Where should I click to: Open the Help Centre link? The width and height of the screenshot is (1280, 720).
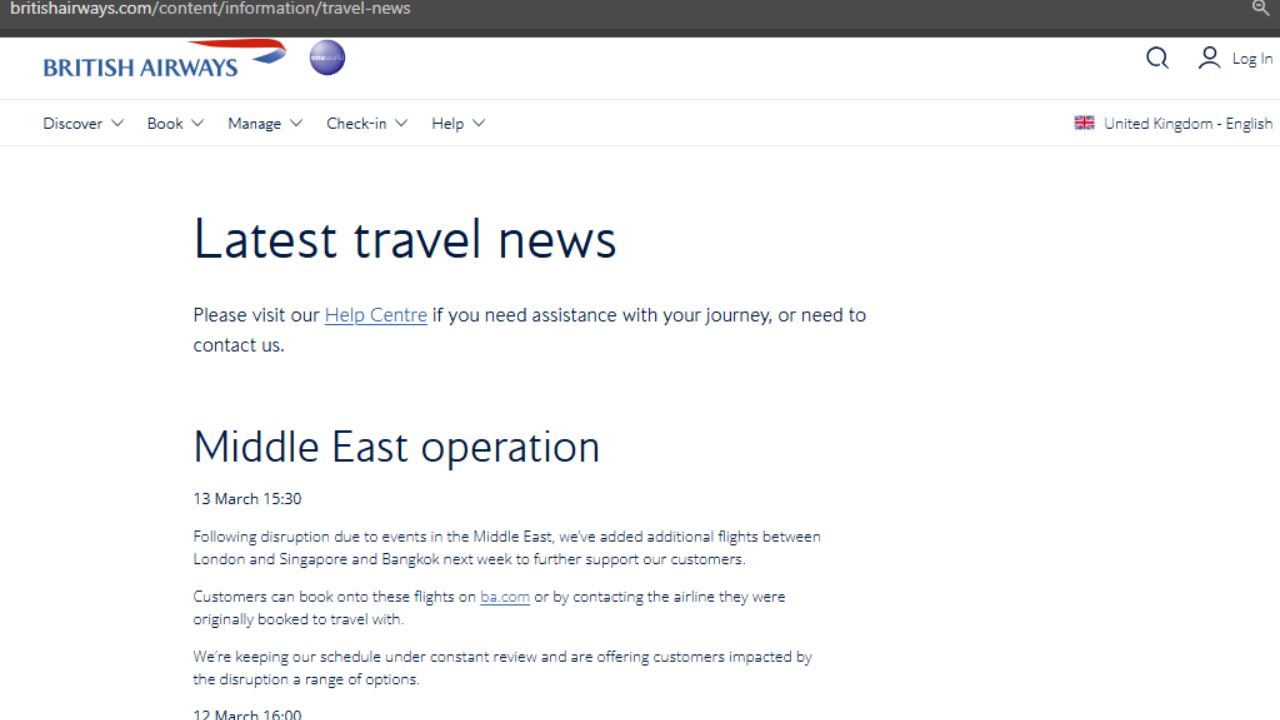click(375, 315)
